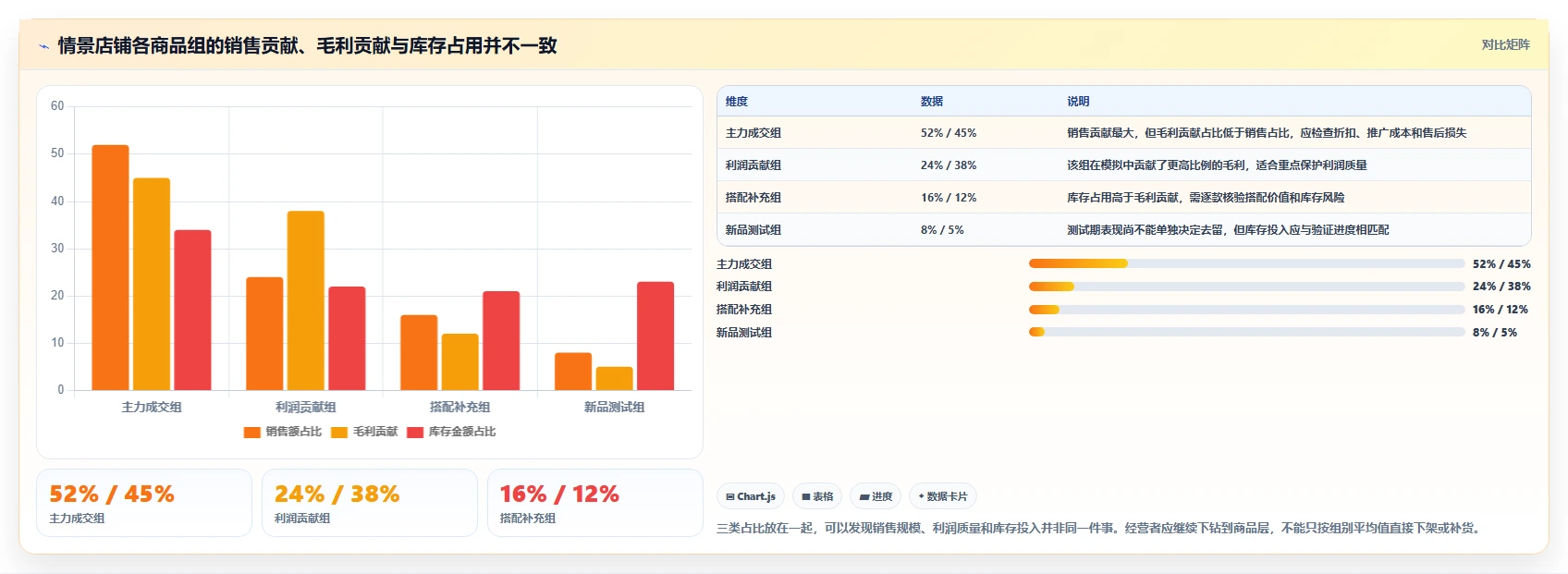This screenshot has width=1568, height=574.
Task: Click the 搭配补充组 progress bar
Action: (x=1246, y=310)
